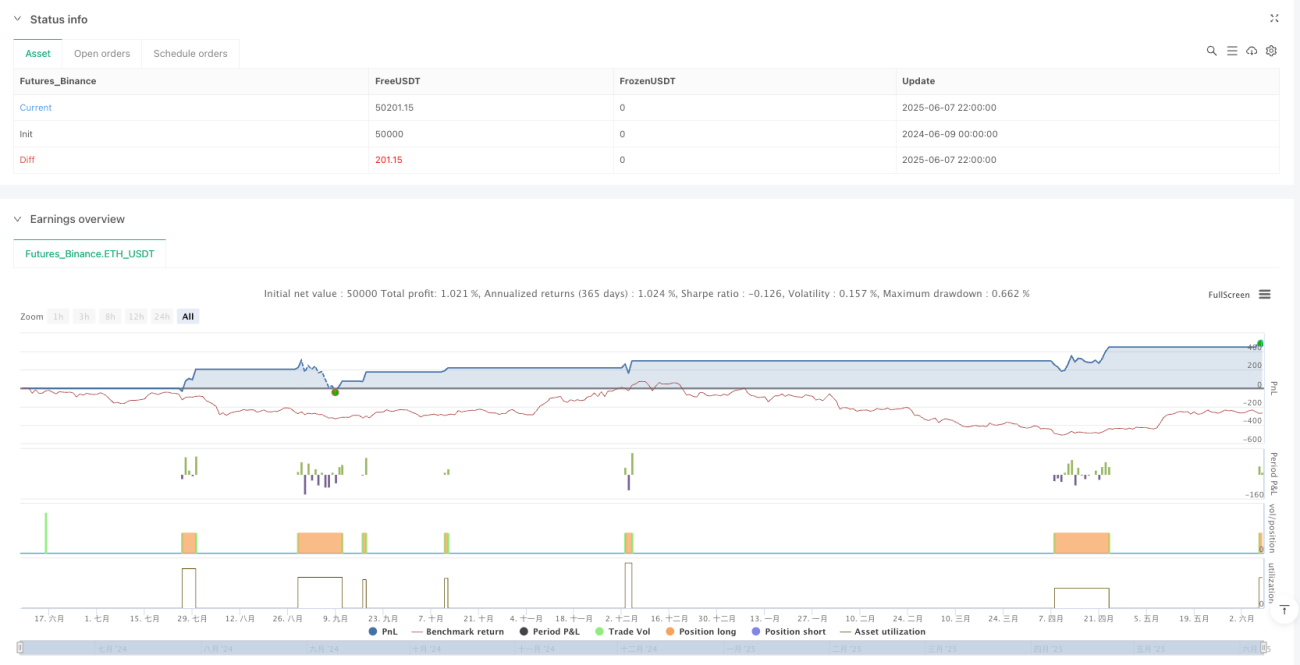
Task: Click the fullscreen expand arrows icon
Action: (x=1274, y=19)
